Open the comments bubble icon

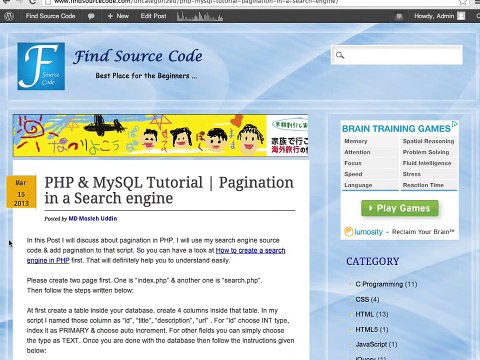click(x=91, y=16)
